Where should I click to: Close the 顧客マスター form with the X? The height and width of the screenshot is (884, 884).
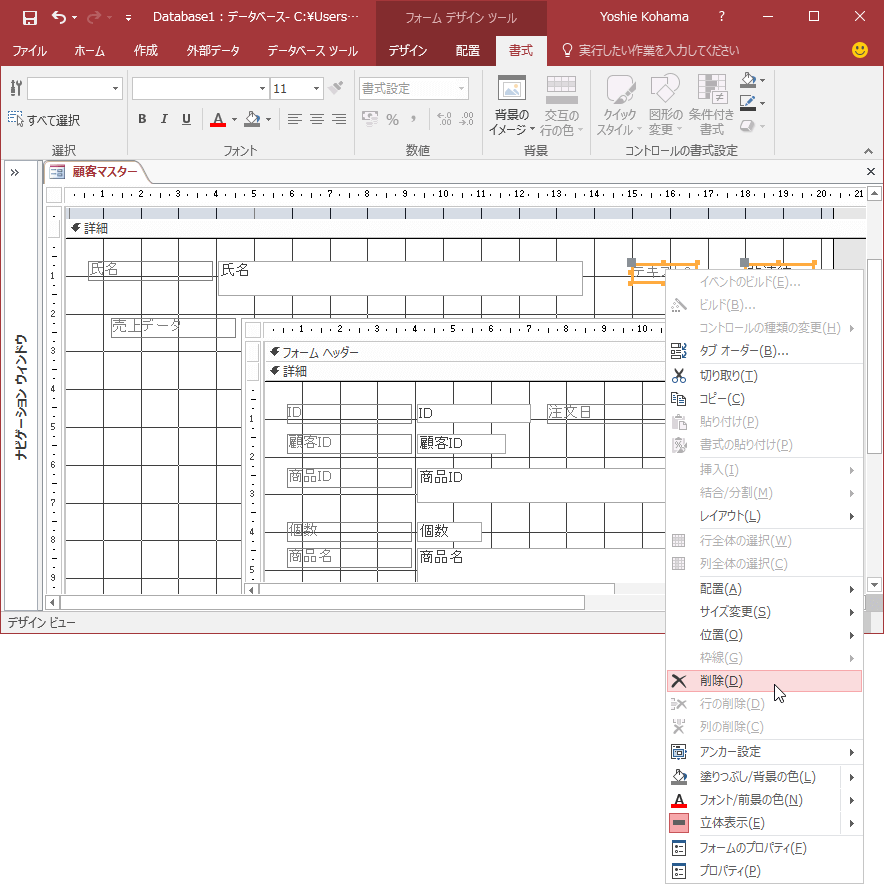[x=870, y=171]
